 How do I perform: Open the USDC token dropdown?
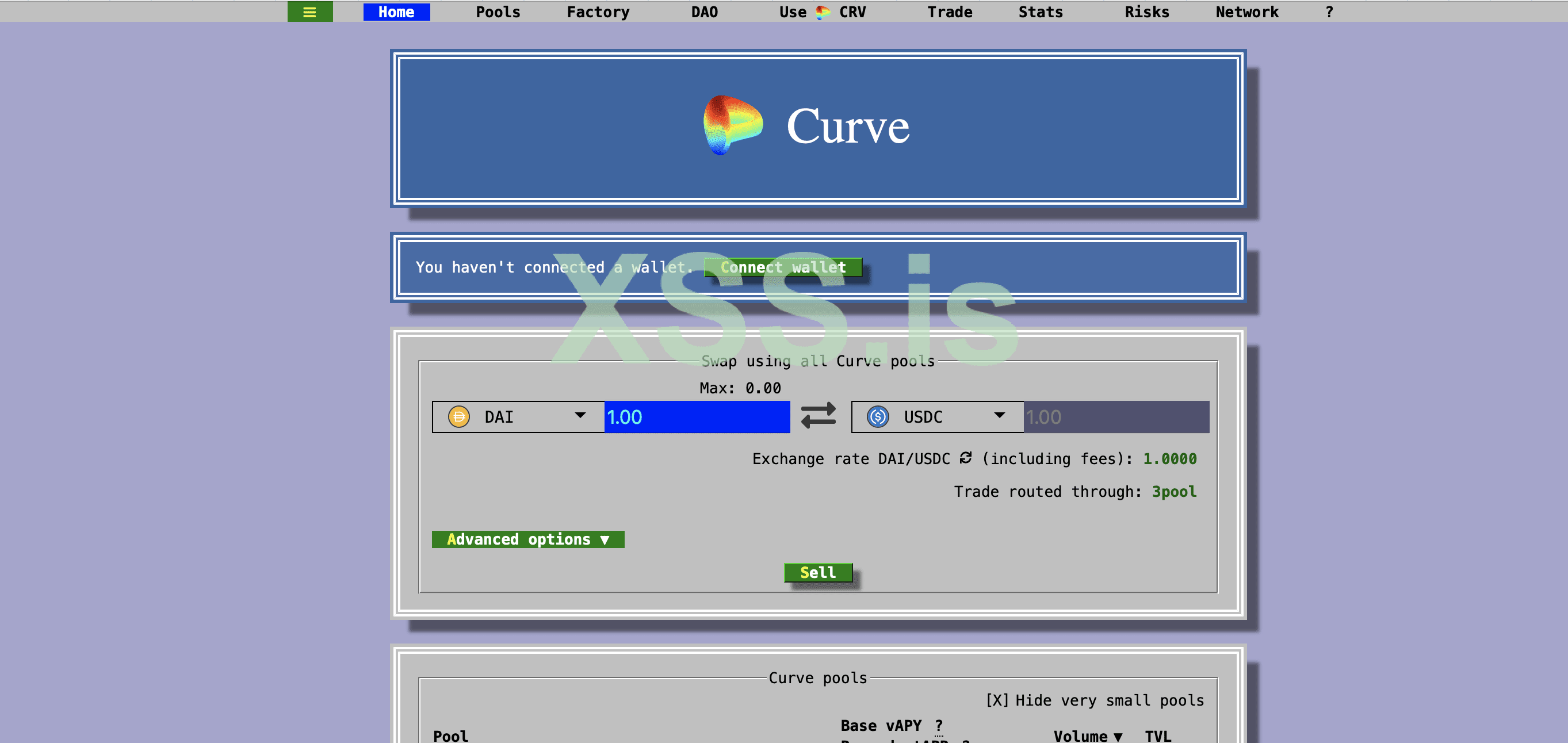(999, 416)
